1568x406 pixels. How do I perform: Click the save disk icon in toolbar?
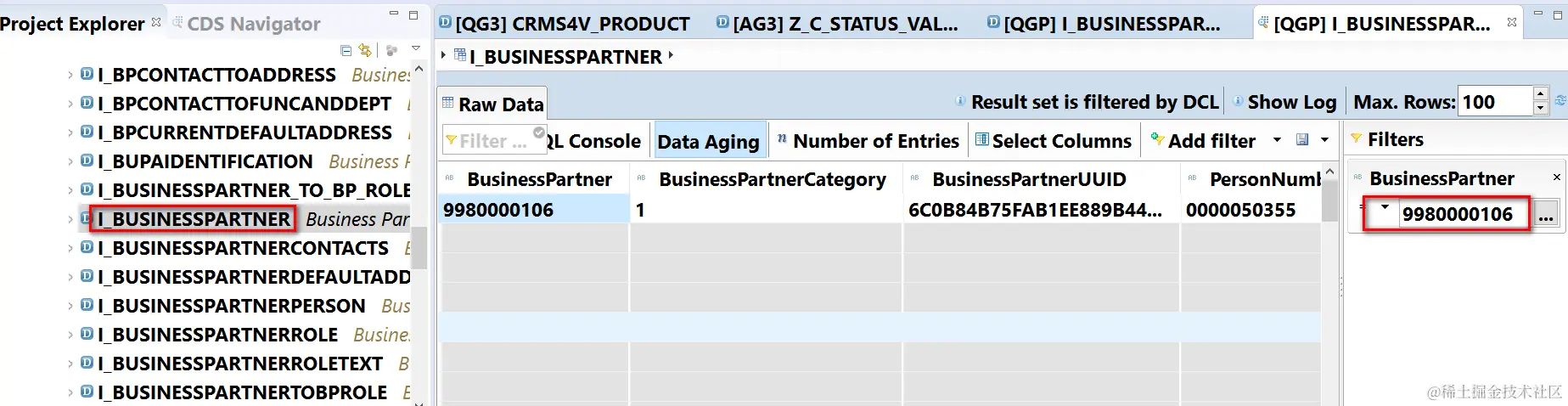pyautogui.click(x=1302, y=140)
